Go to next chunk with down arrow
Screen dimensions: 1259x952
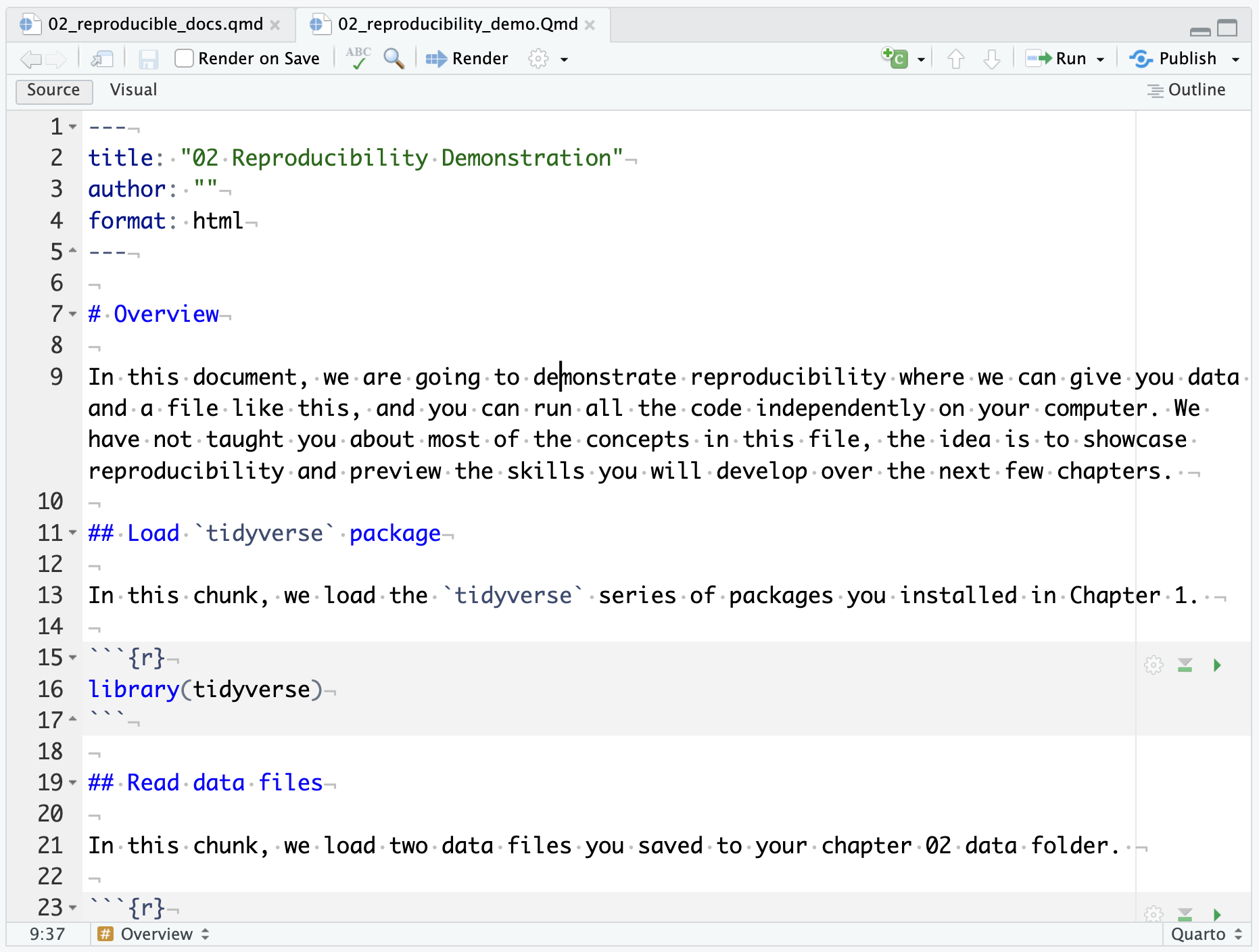point(991,59)
